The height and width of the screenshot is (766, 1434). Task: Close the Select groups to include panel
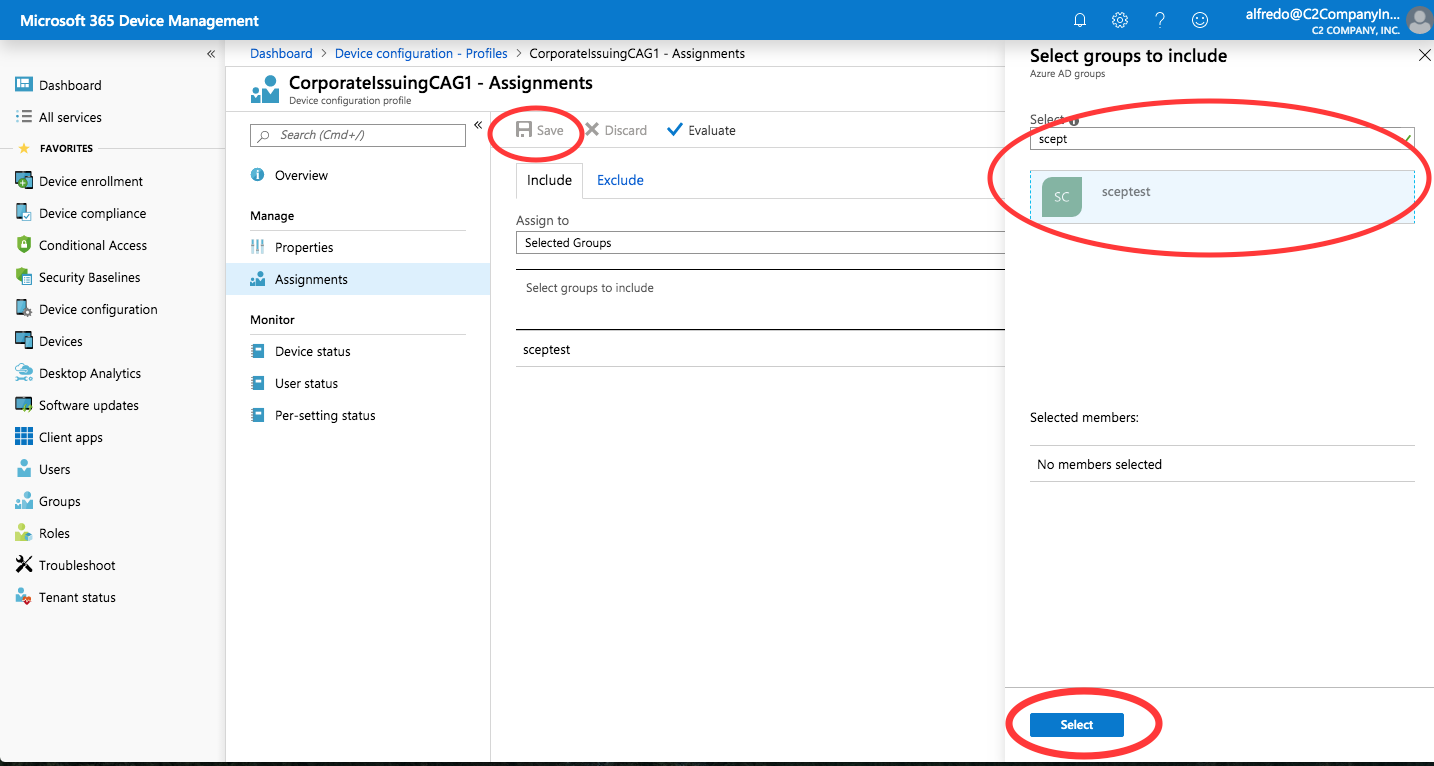1424,56
